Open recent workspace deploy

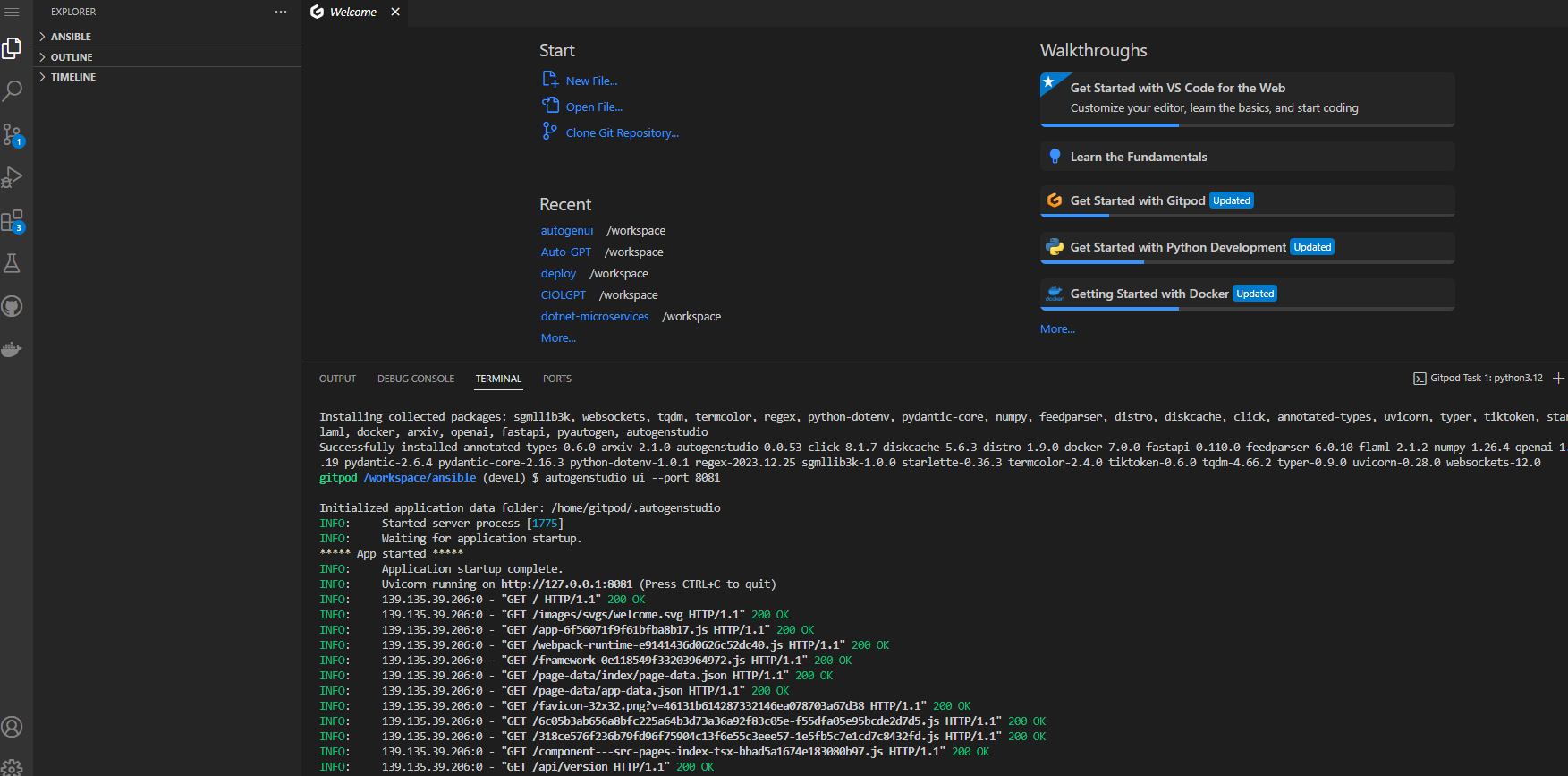coord(558,273)
